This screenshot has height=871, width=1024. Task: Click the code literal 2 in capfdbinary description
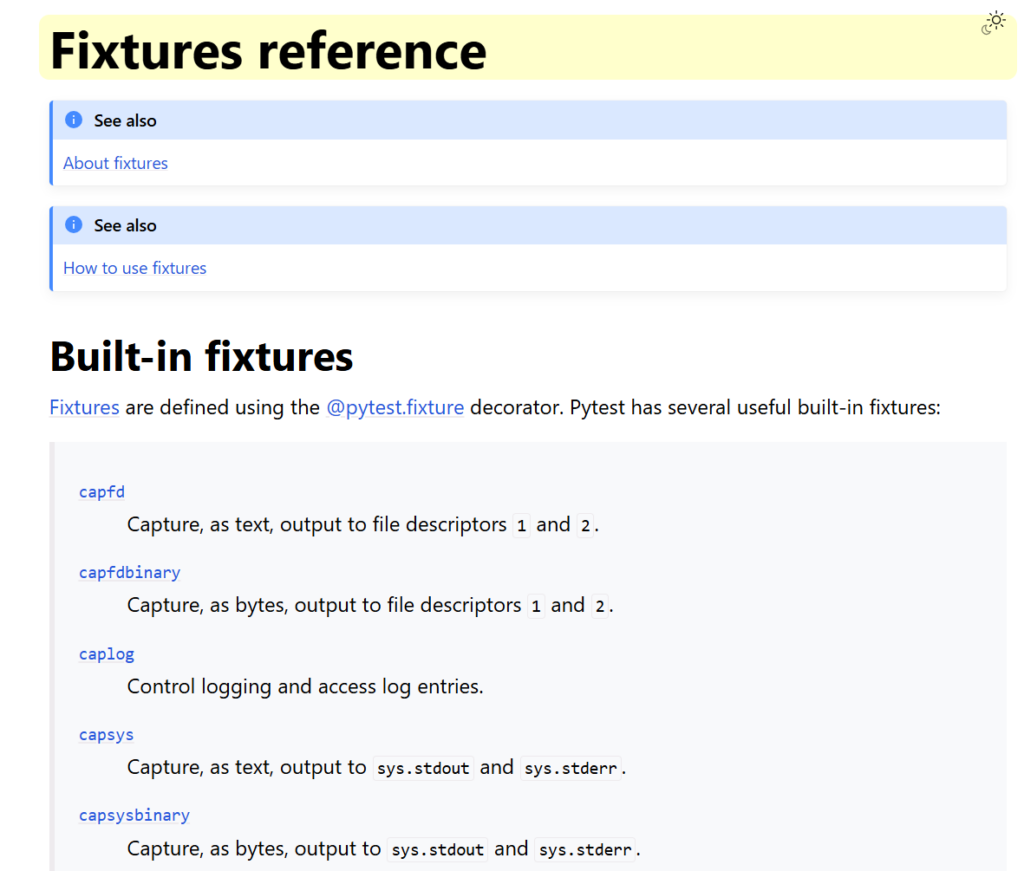(600, 607)
